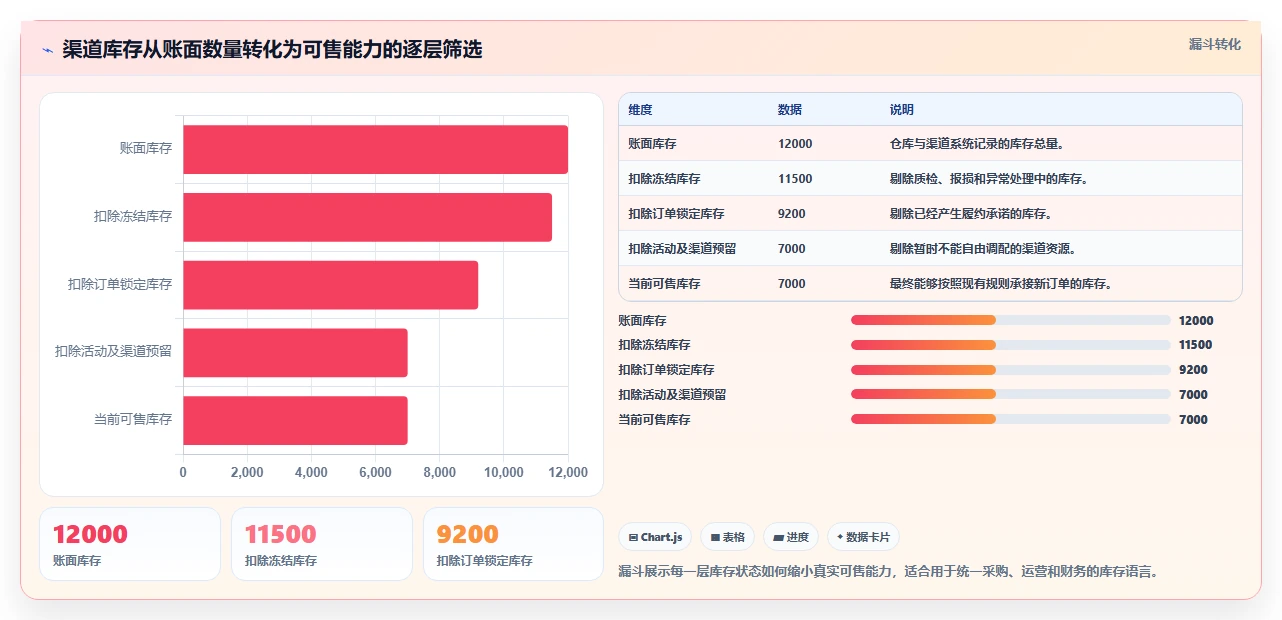The width and height of the screenshot is (1282, 620).
Task: Click the 9200 value in the table
Action: (792, 214)
